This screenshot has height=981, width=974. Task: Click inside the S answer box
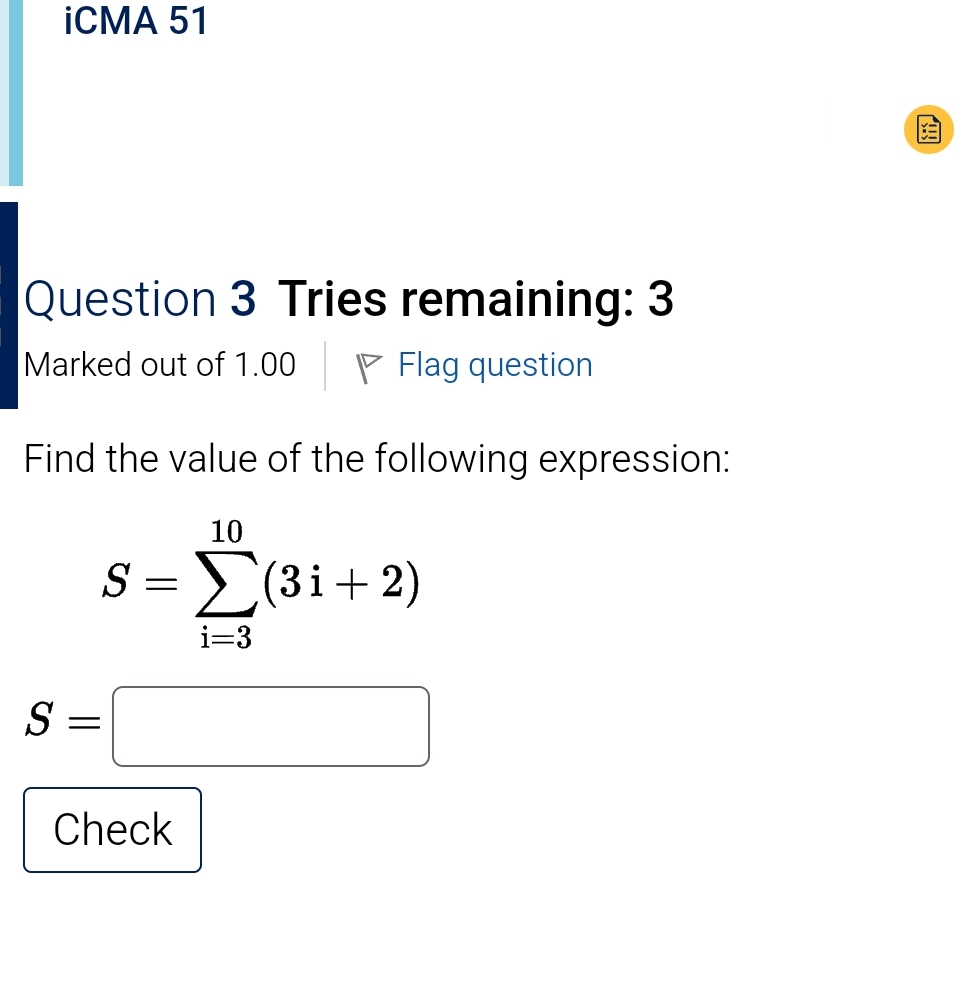point(270,726)
